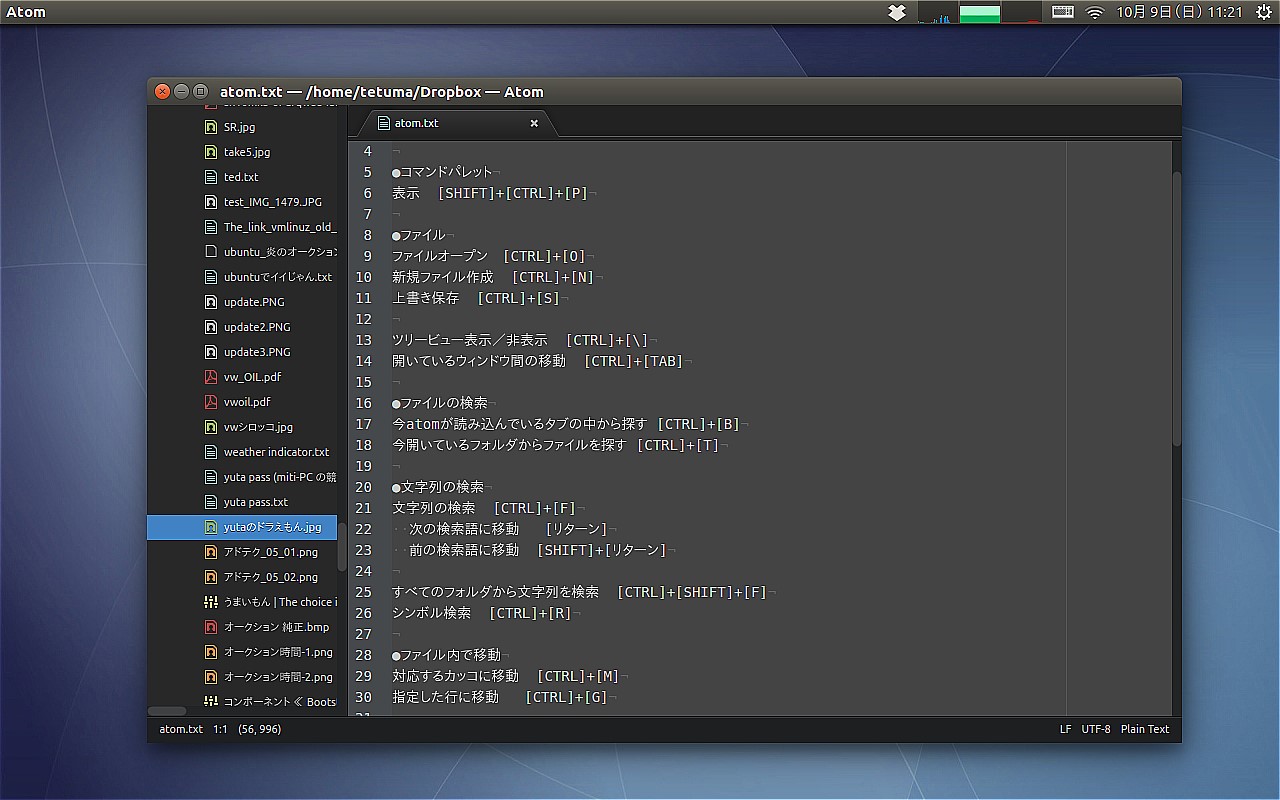The height and width of the screenshot is (800, 1280).
Task: Click line number 20 in the gutter
Action: (x=363, y=487)
